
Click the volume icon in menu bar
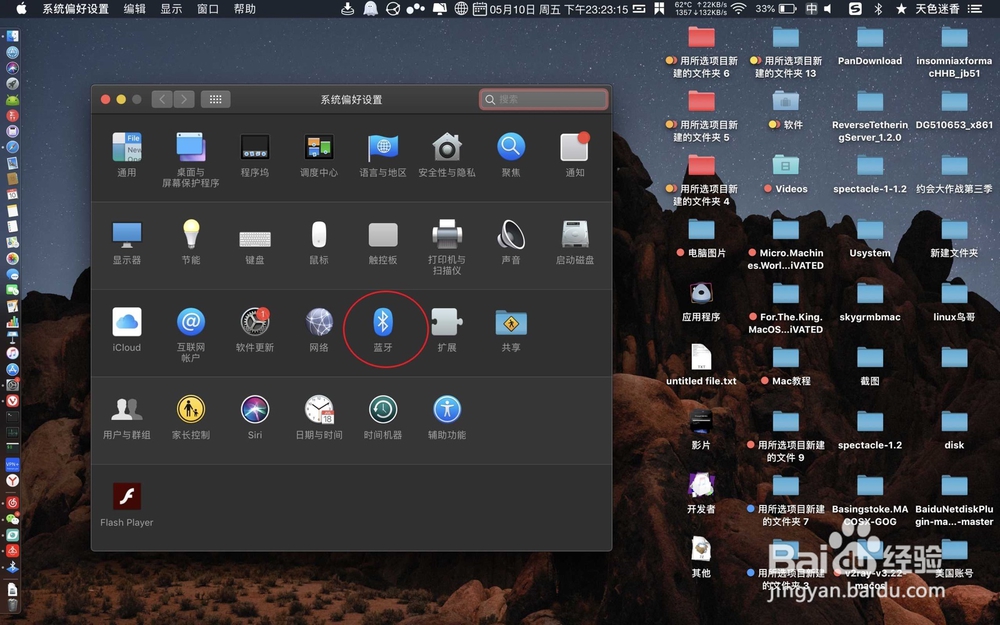828,9
